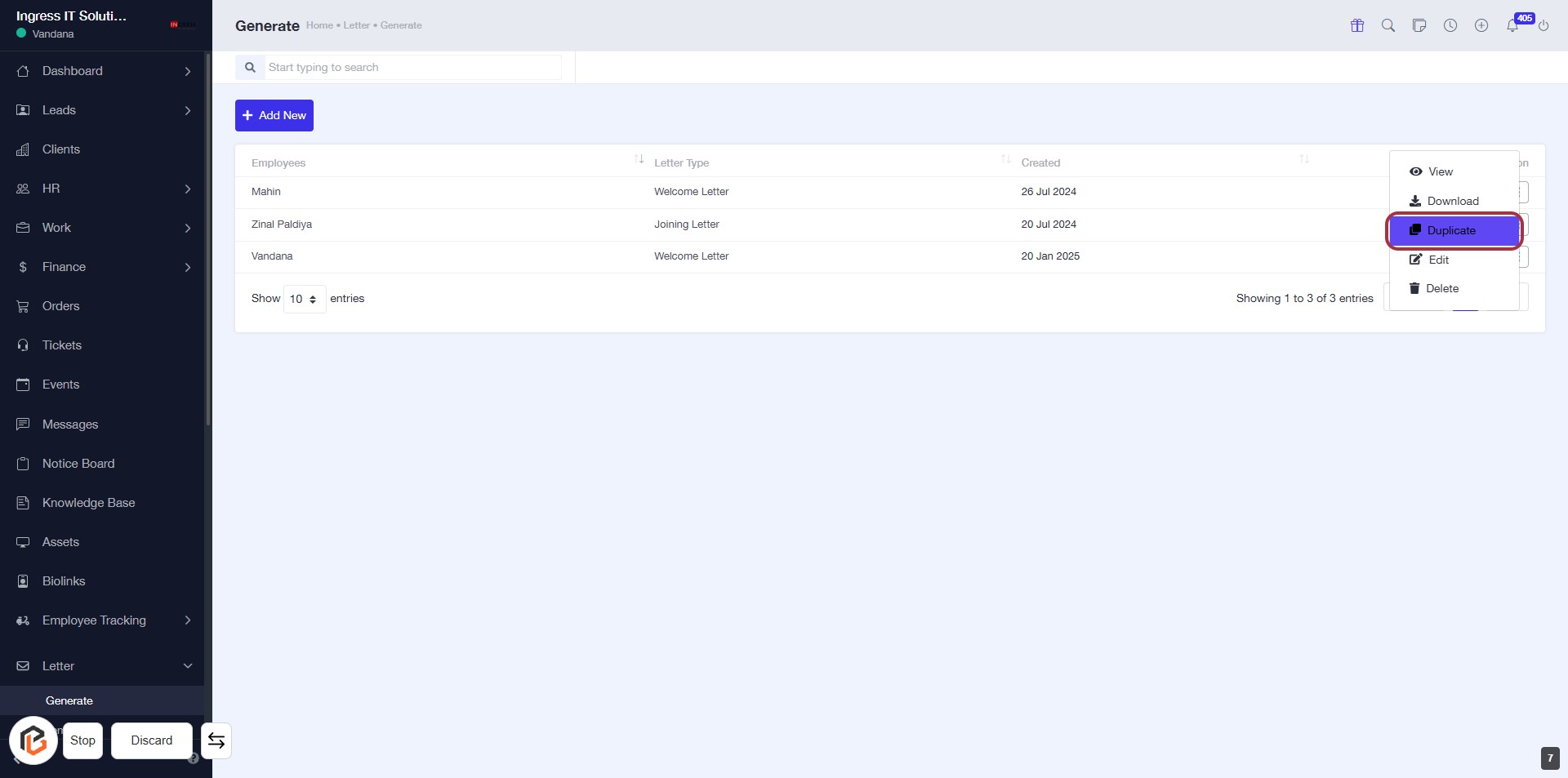The width and height of the screenshot is (1568, 778).
Task: Click the swap arrows icon near Discard
Action: click(x=216, y=740)
